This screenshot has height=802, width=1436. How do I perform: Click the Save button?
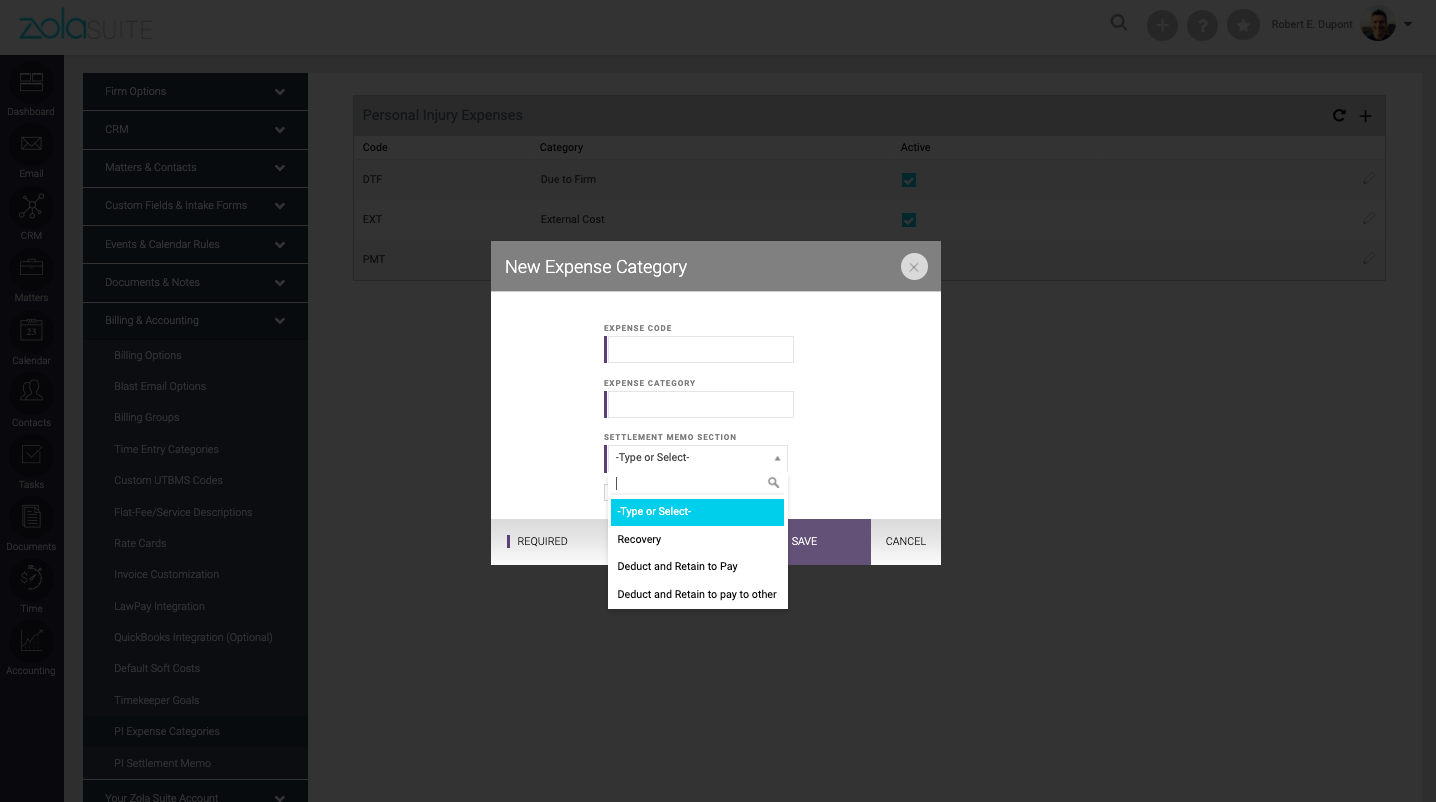pyautogui.click(x=829, y=542)
